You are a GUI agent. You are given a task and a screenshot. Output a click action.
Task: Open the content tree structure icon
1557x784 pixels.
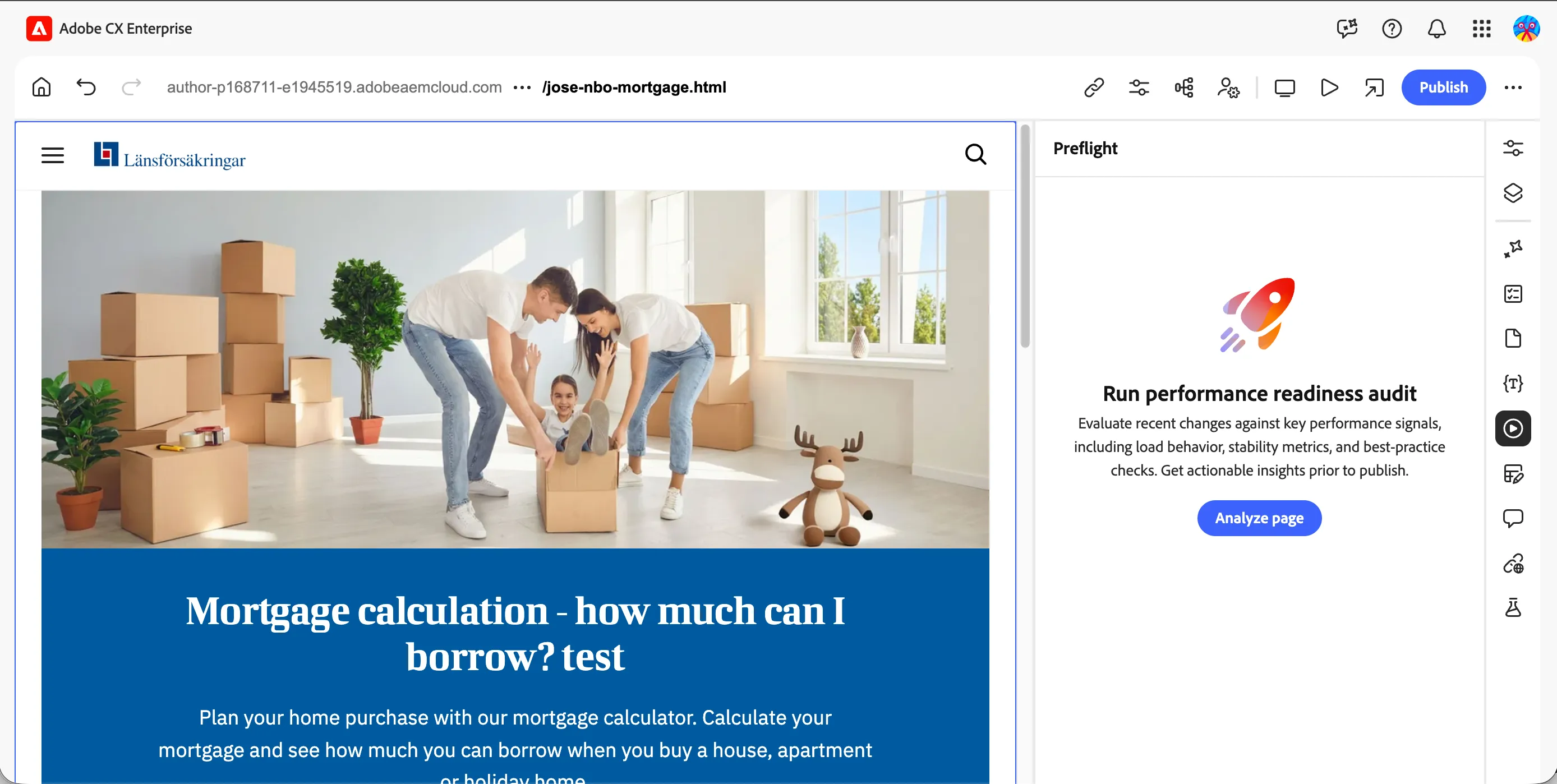pyautogui.click(x=1183, y=87)
